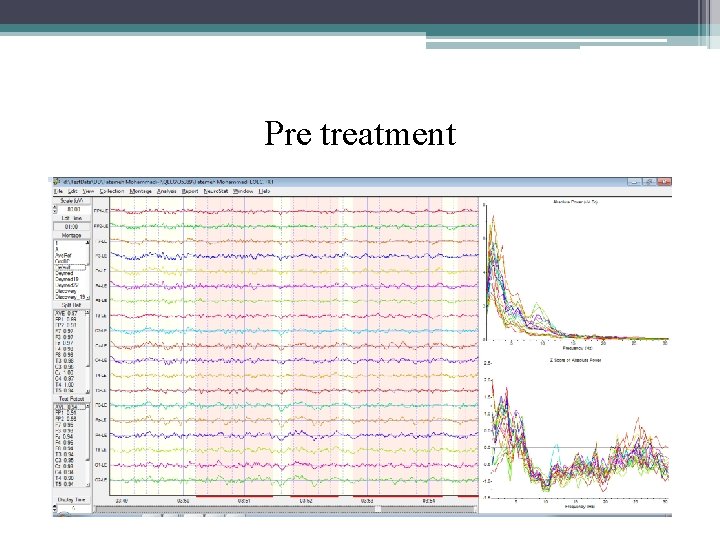Click the Z Score of Absolute Power plot
Viewport: 720px width, 540px height.
(x=576, y=433)
